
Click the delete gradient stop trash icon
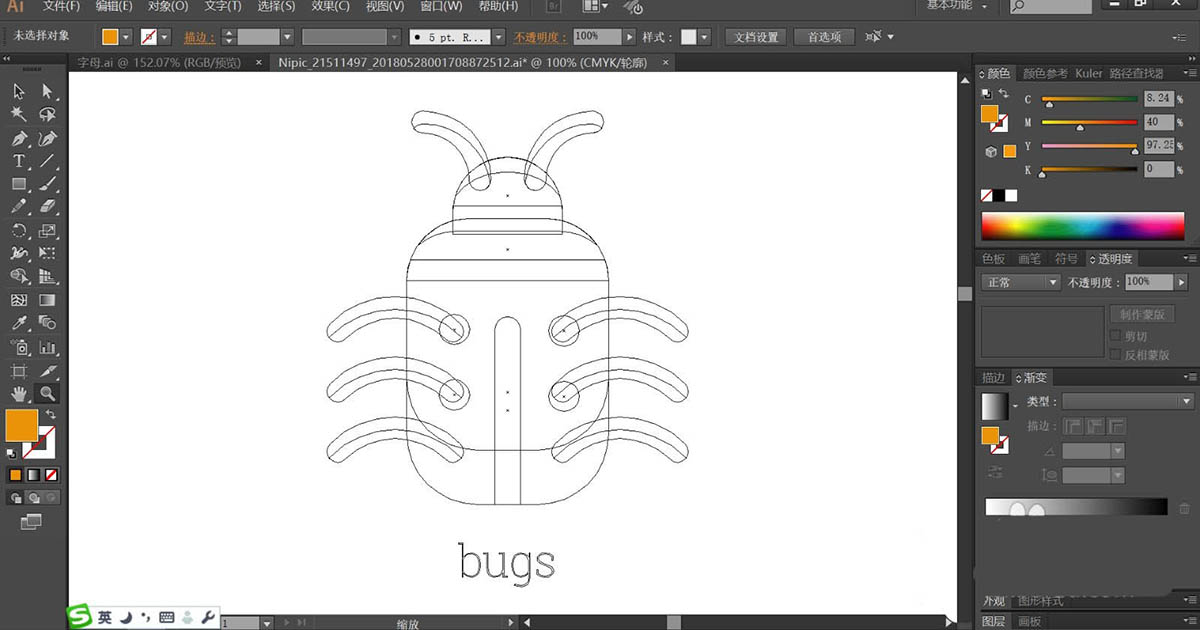1184,509
